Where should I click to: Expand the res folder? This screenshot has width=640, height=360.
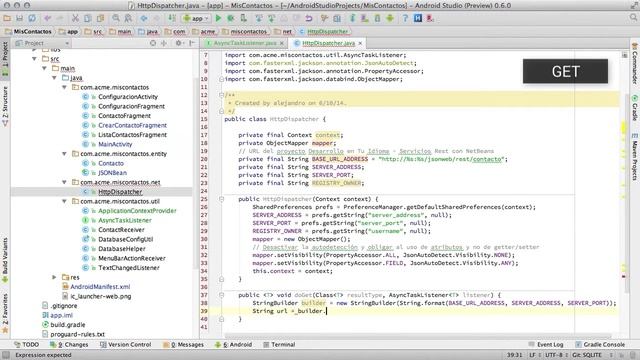pyautogui.click(x=54, y=277)
